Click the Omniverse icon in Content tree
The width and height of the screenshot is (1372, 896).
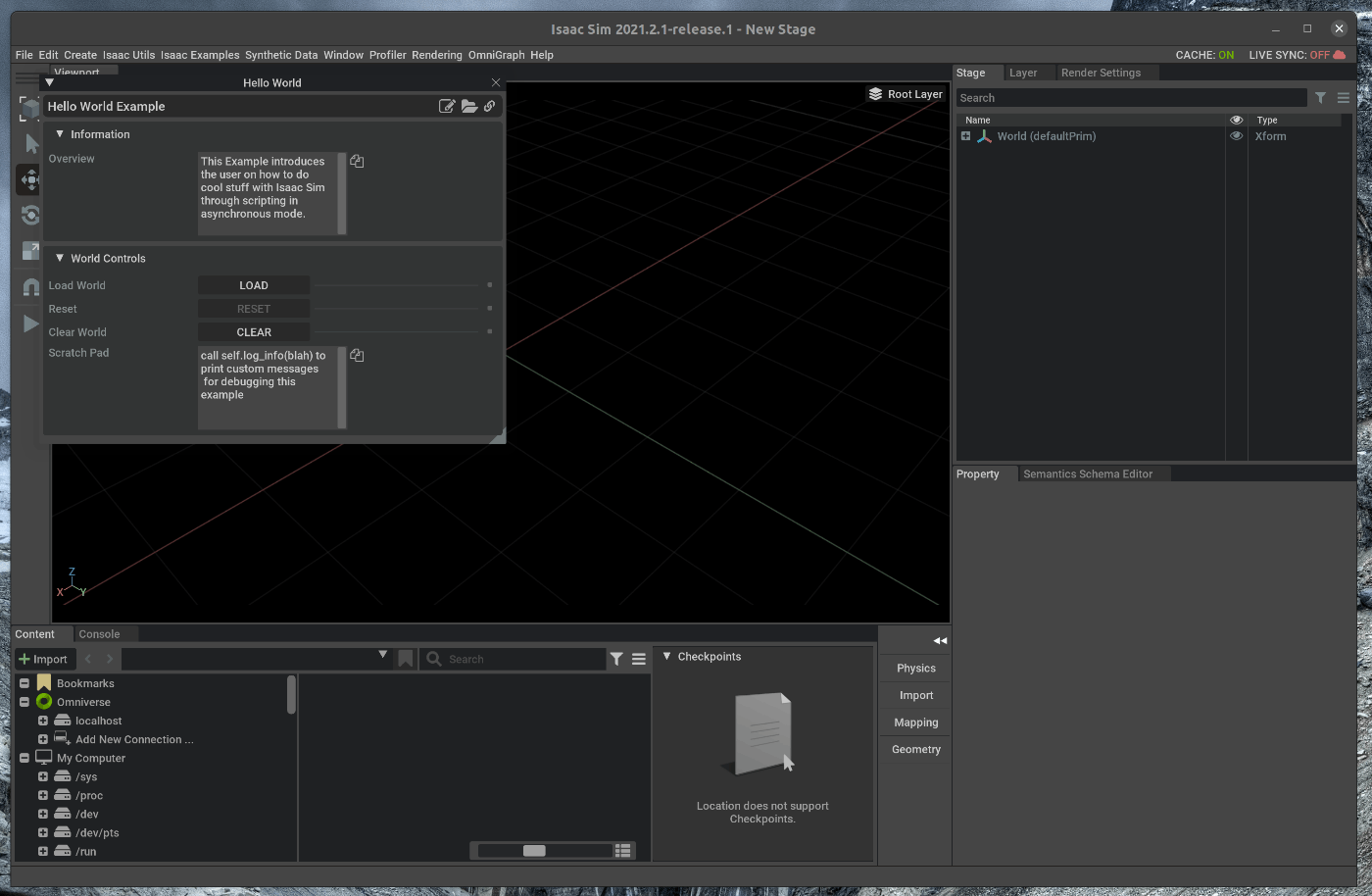tap(44, 702)
